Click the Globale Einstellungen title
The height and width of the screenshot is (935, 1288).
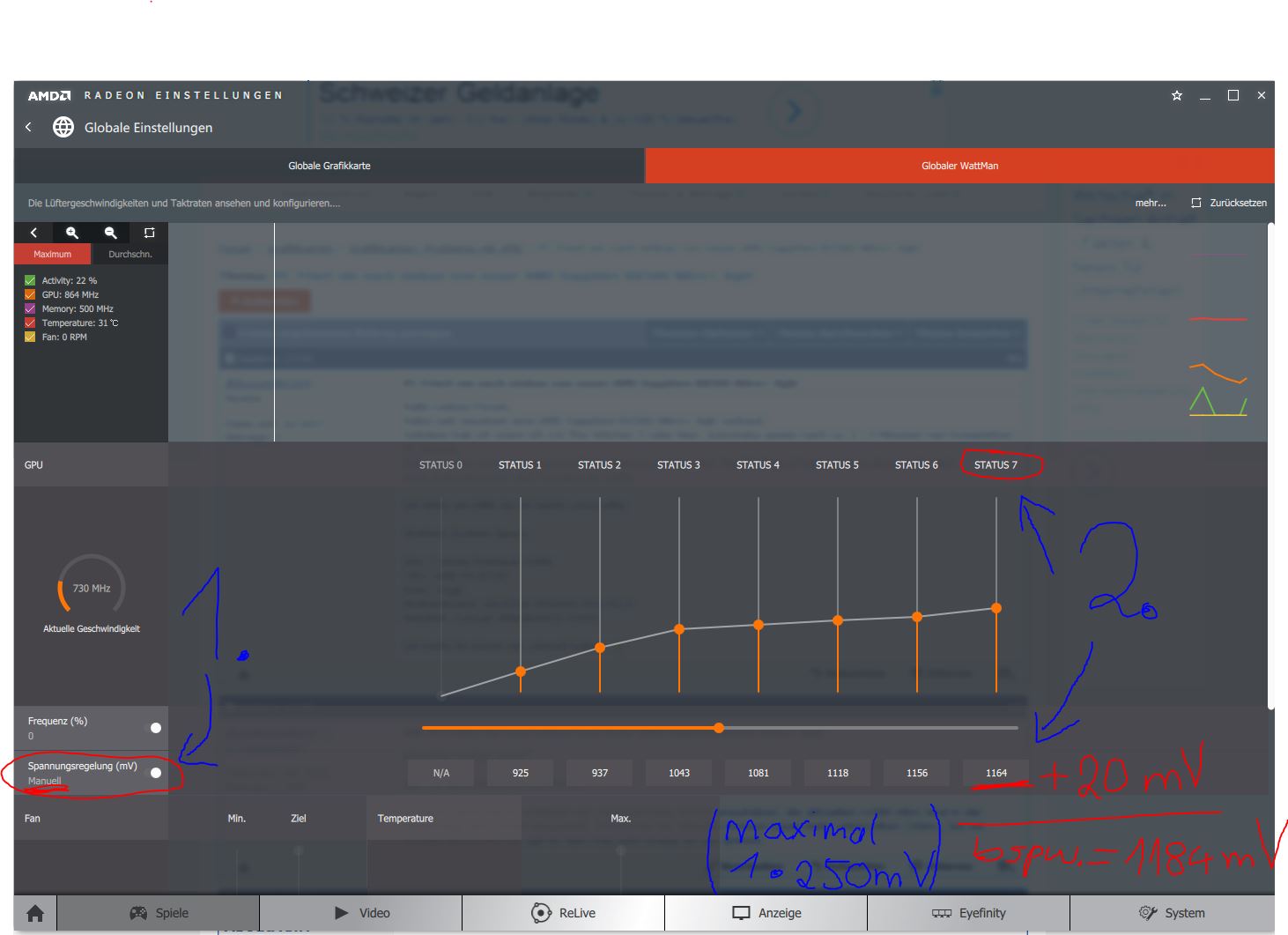148,128
